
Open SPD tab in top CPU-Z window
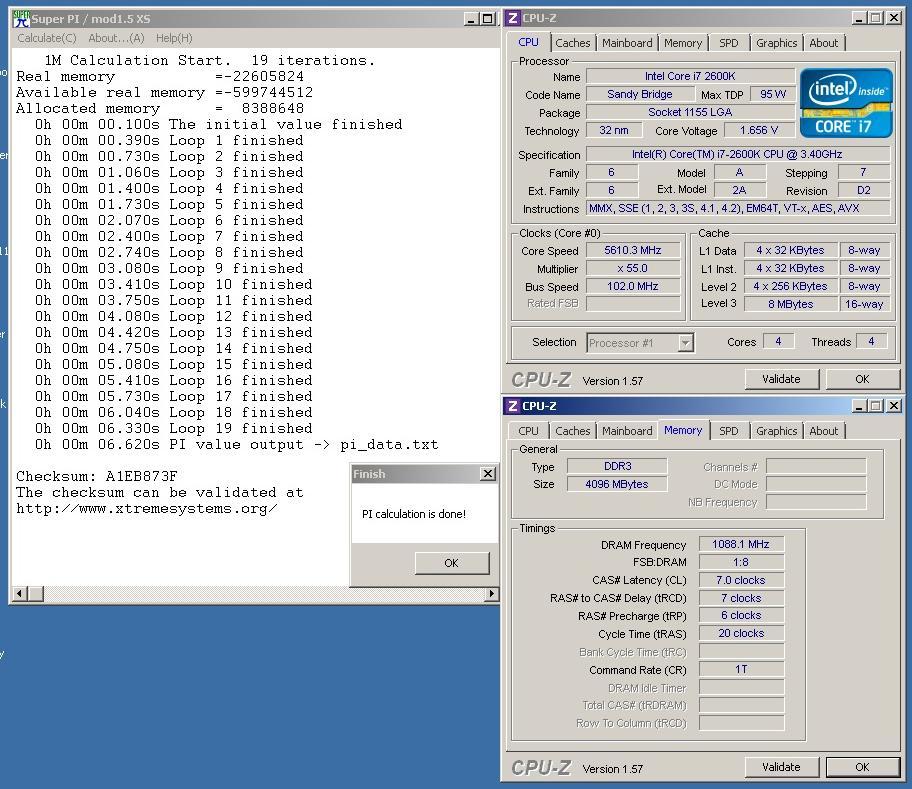pos(728,43)
